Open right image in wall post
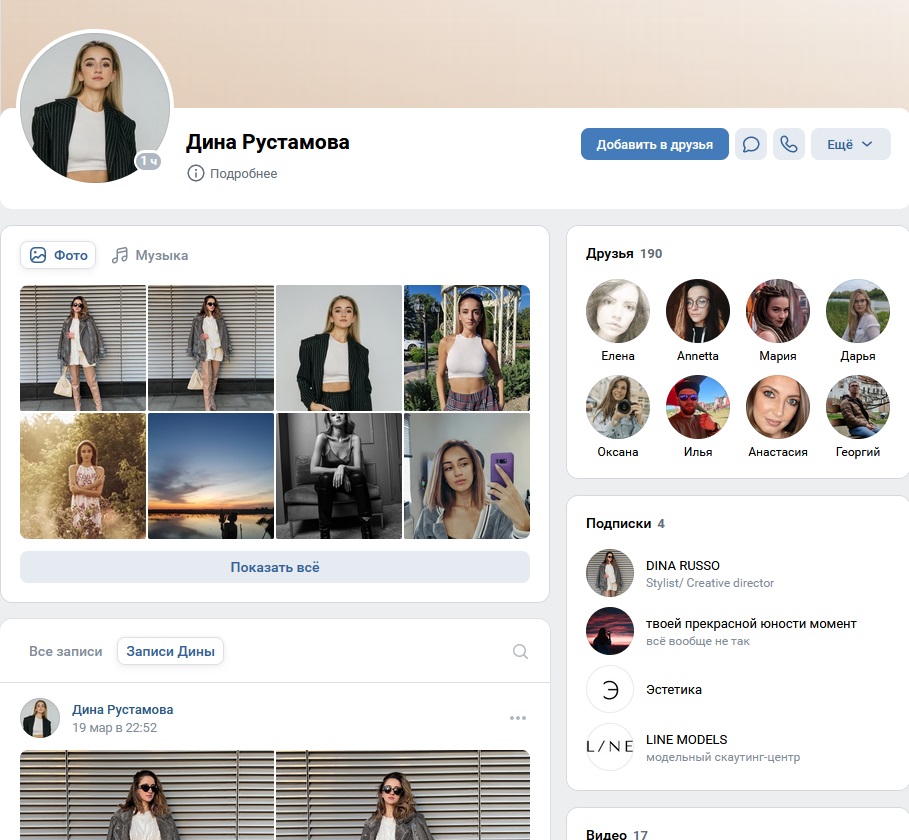909x840 pixels. pyautogui.click(x=403, y=795)
